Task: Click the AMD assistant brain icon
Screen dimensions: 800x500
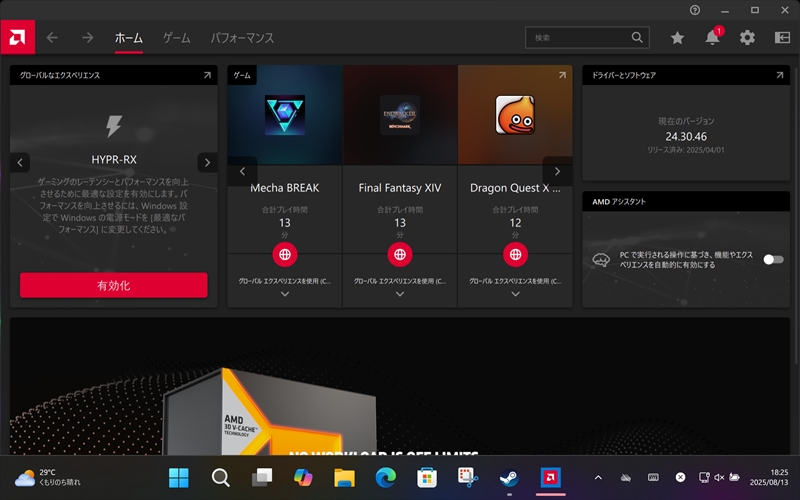Action: point(601,260)
